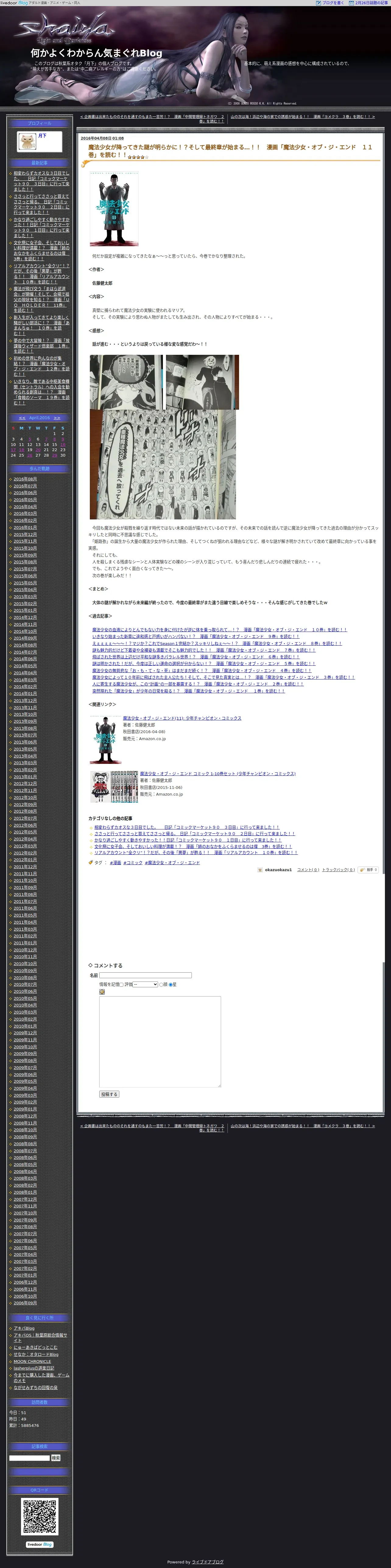Click the sidebar article search input
The width and height of the screenshot is (391, 1568).
29,1458
